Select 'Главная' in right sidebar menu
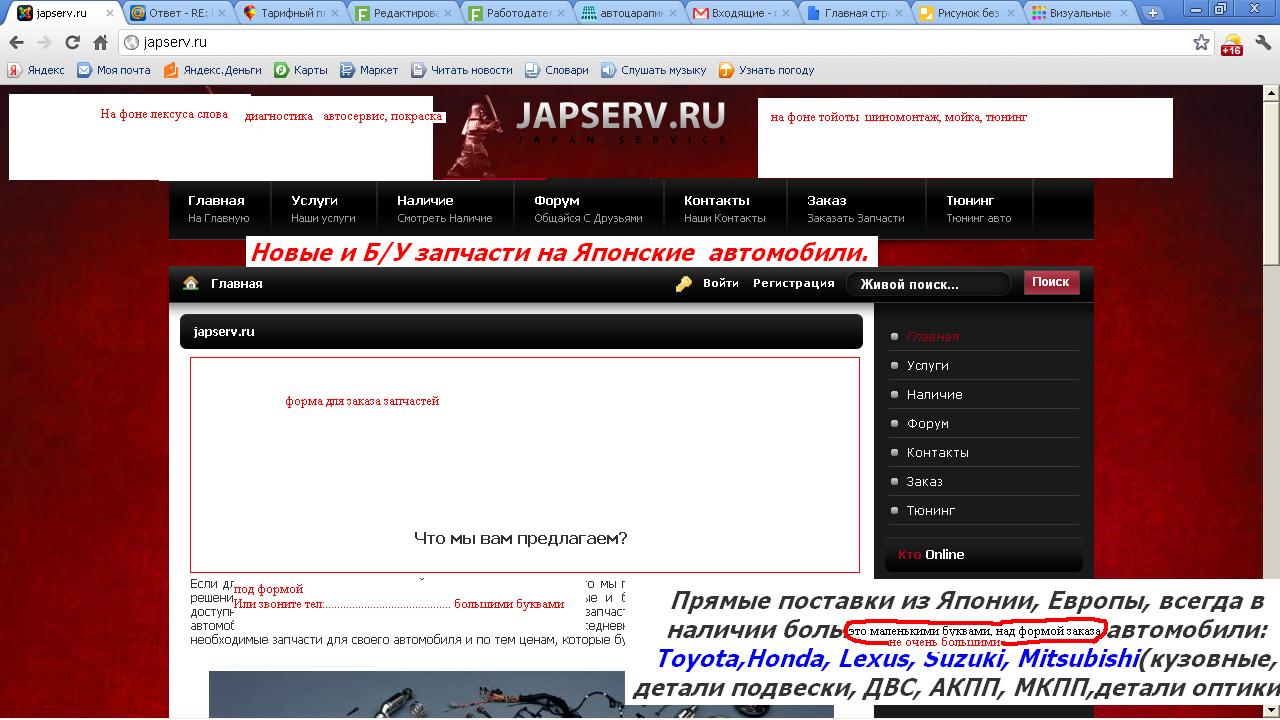The height and width of the screenshot is (720, 1280). click(933, 336)
